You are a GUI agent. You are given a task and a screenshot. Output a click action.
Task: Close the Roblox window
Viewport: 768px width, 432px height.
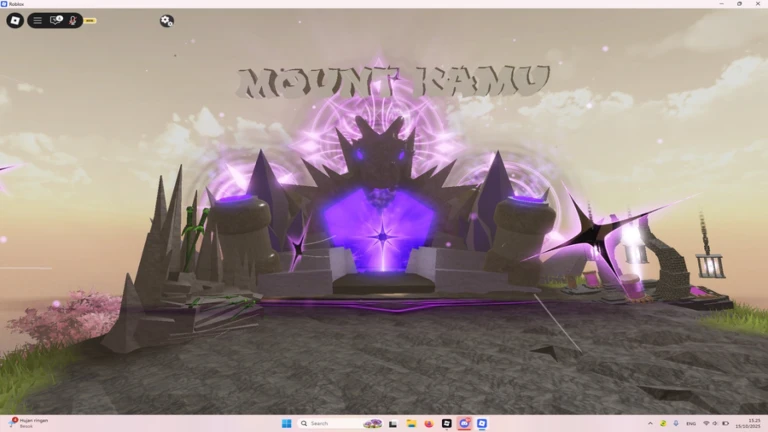pos(758,3)
